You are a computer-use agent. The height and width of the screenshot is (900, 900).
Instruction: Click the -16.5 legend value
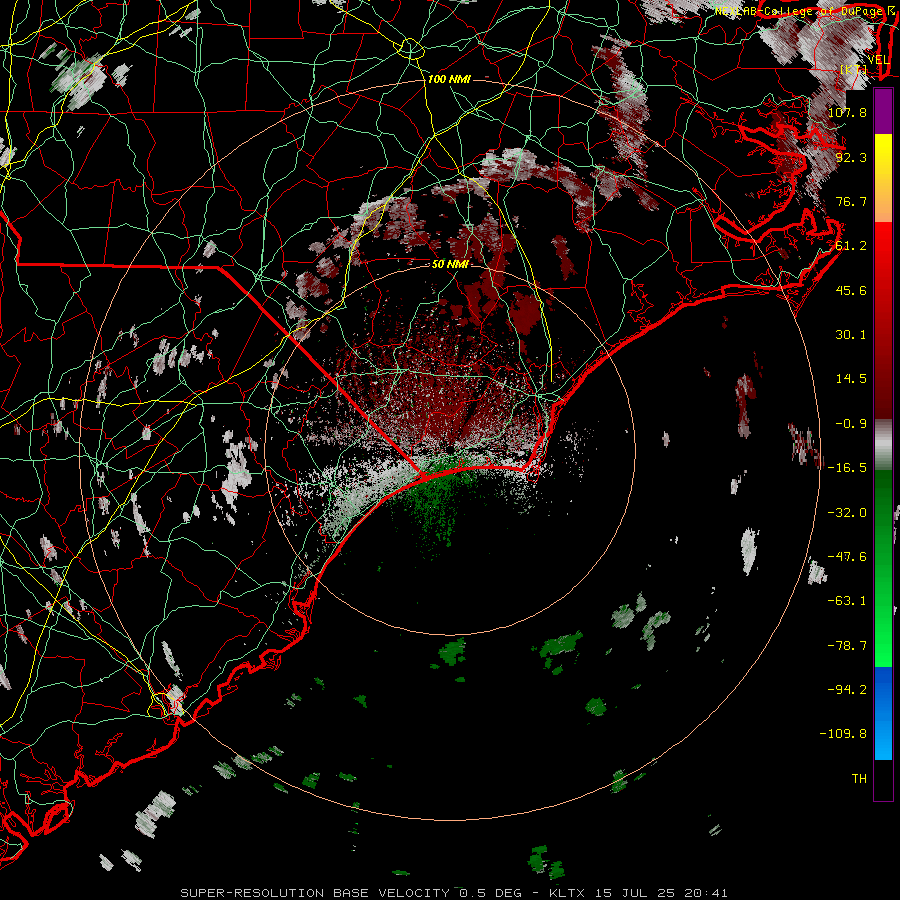click(847, 468)
